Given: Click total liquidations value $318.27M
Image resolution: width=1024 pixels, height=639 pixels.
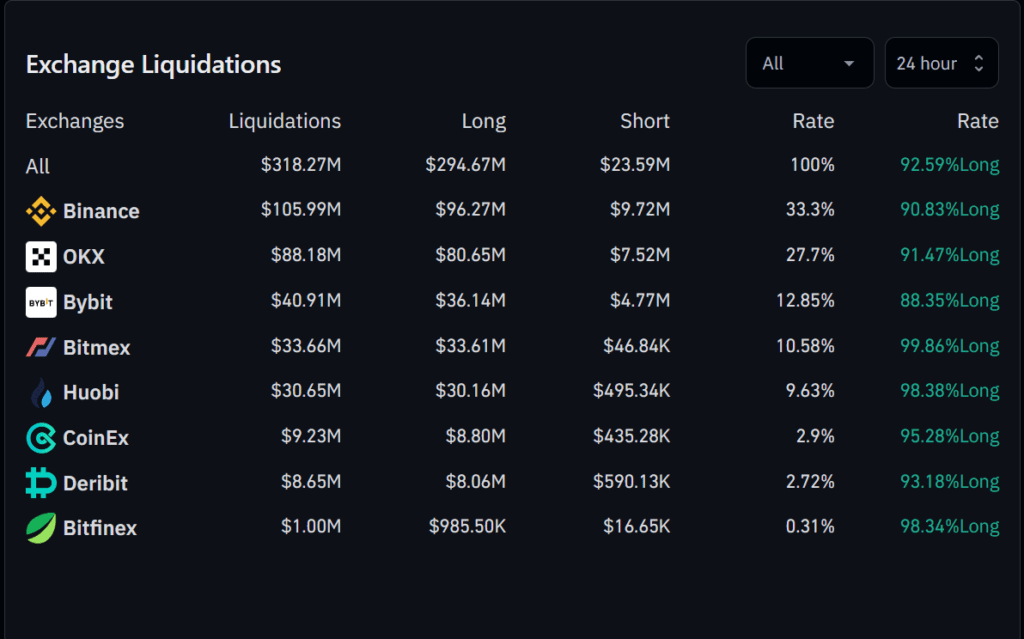Looking at the screenshot, I should coord(301,165).
